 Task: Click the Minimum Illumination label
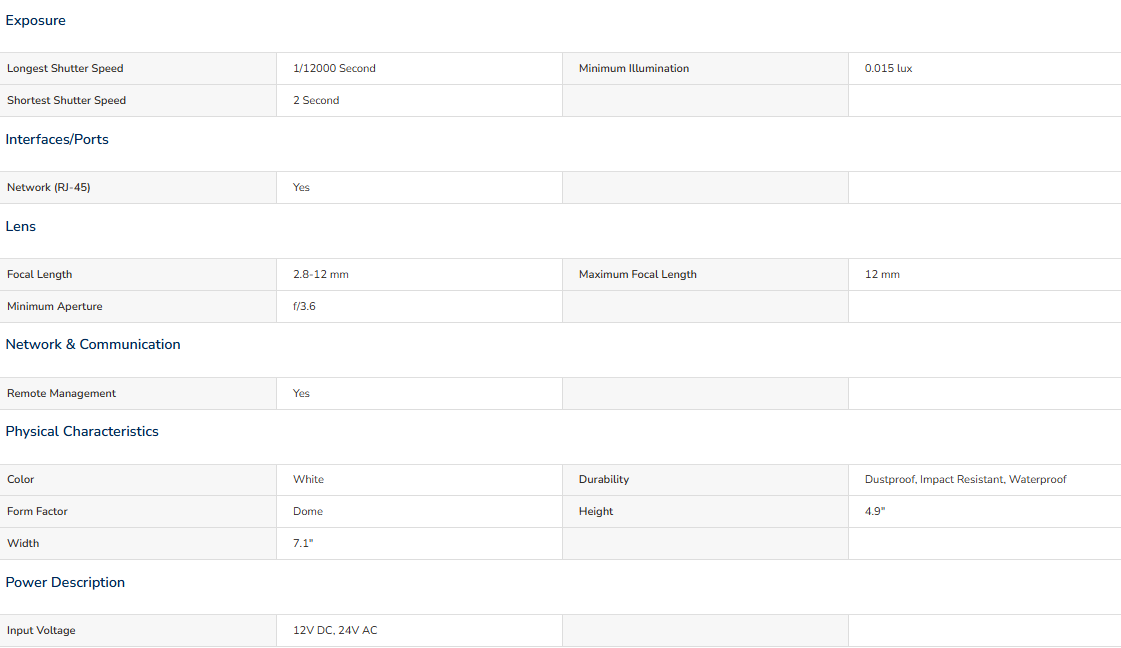point(634,69)
